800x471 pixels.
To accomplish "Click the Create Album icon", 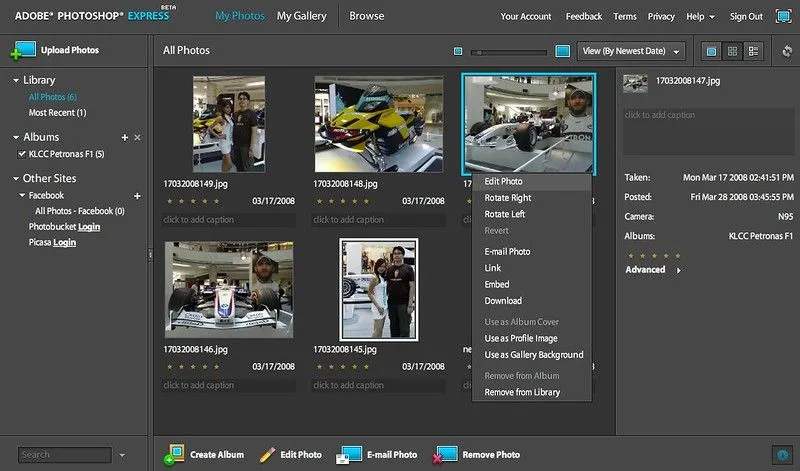I will (x=175, y=454).
